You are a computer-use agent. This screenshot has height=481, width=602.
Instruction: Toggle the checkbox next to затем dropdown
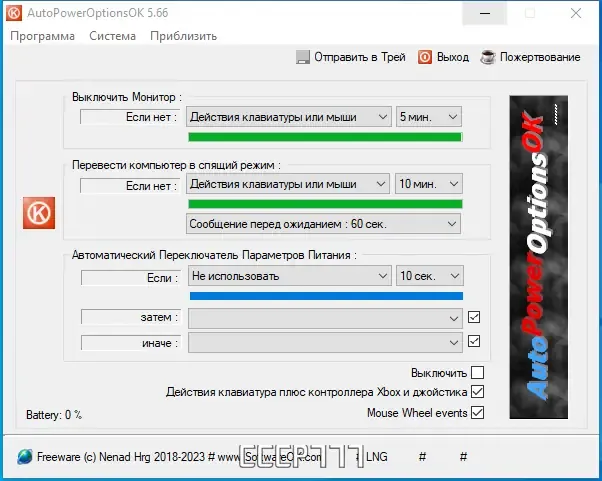474,317
